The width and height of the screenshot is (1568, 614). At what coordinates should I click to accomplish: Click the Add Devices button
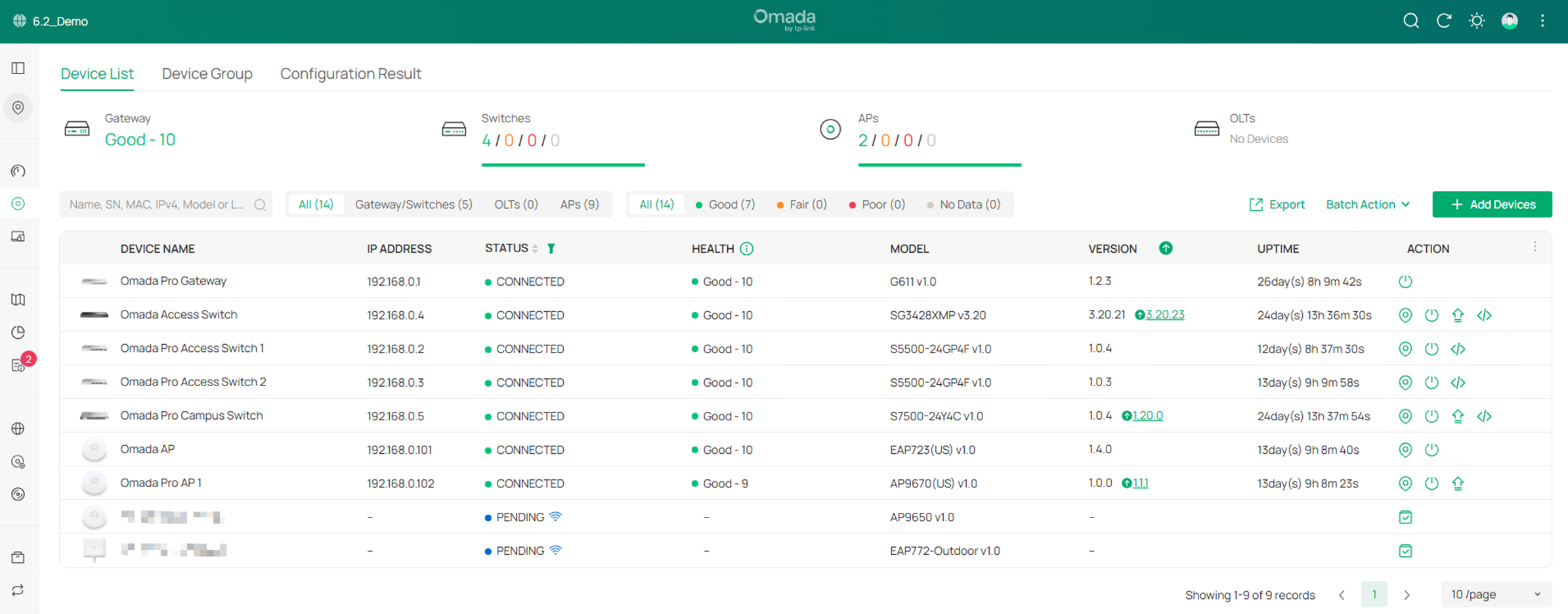(1492, 204)
